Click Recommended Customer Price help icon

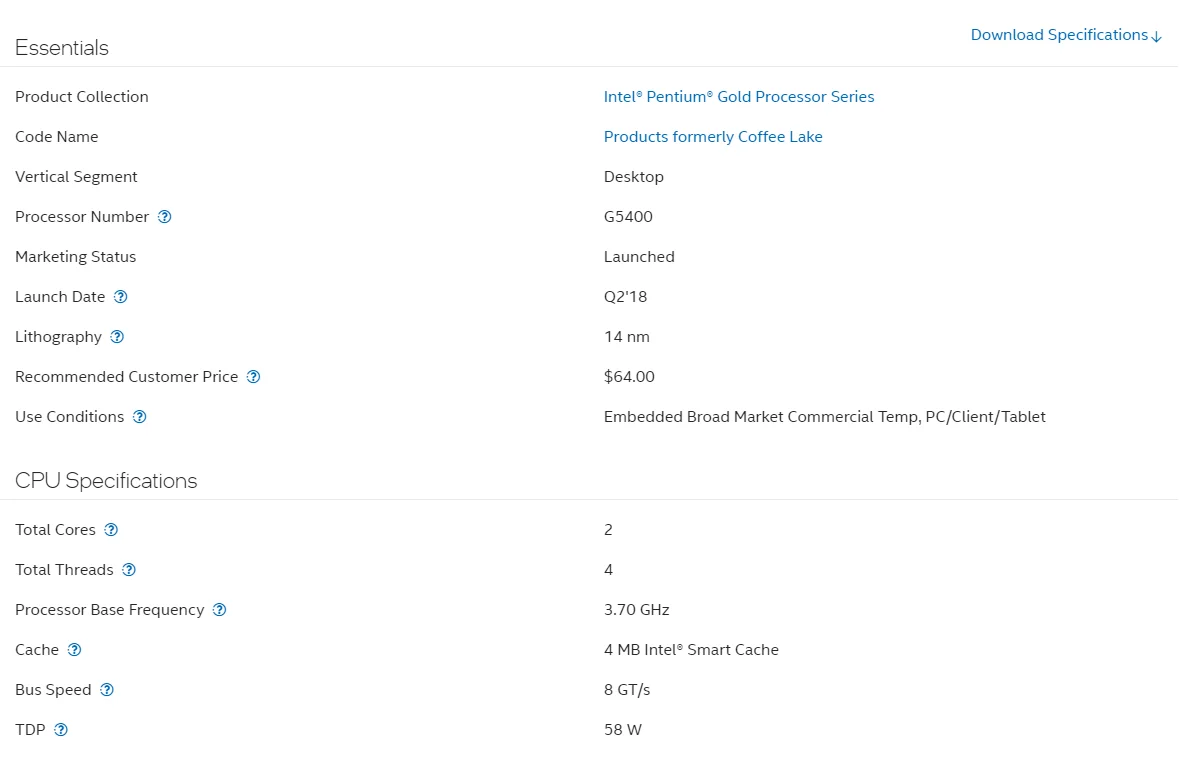tap(253, 377)
